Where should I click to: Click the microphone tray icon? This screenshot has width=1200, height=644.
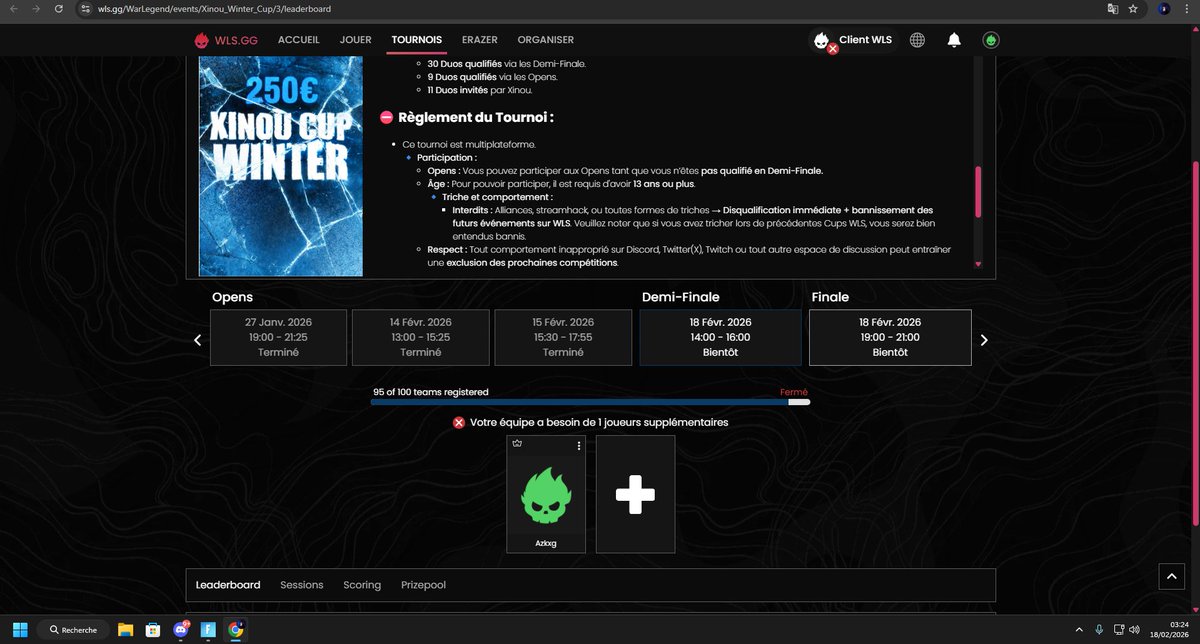point(1099,629)
